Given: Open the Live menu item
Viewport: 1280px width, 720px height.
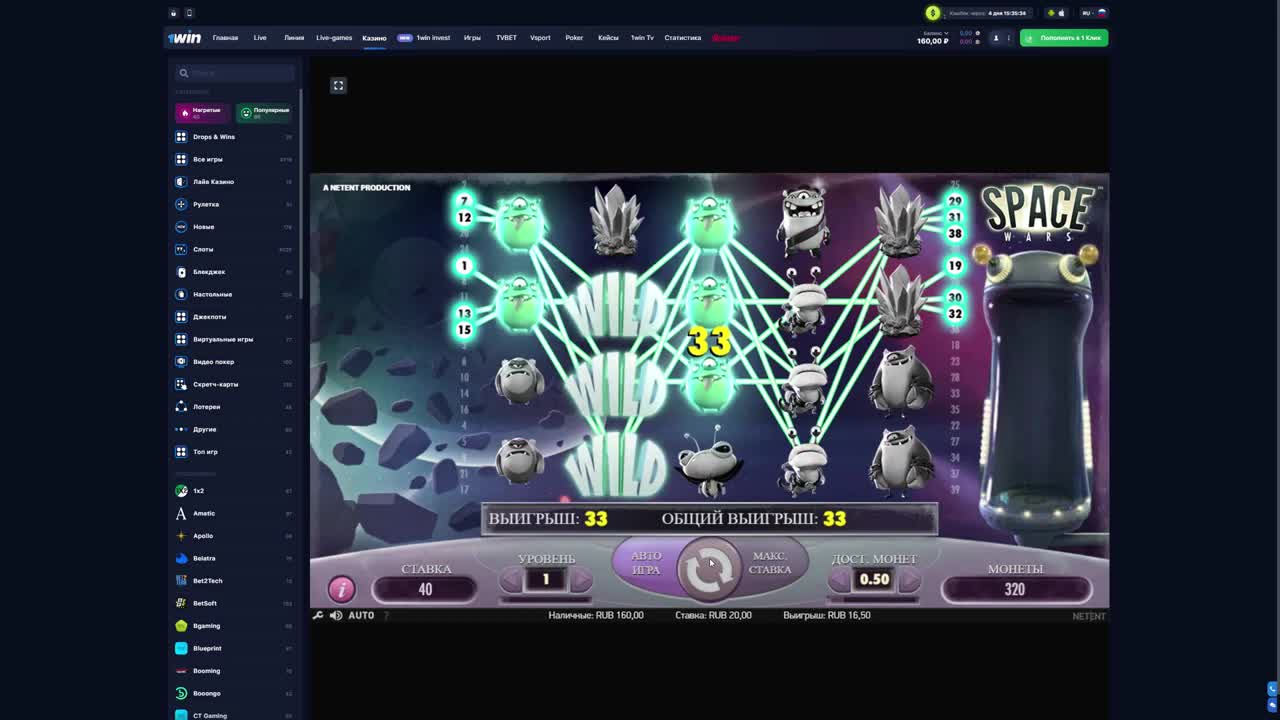Looking at the screenshot, I should click(260, 38).
